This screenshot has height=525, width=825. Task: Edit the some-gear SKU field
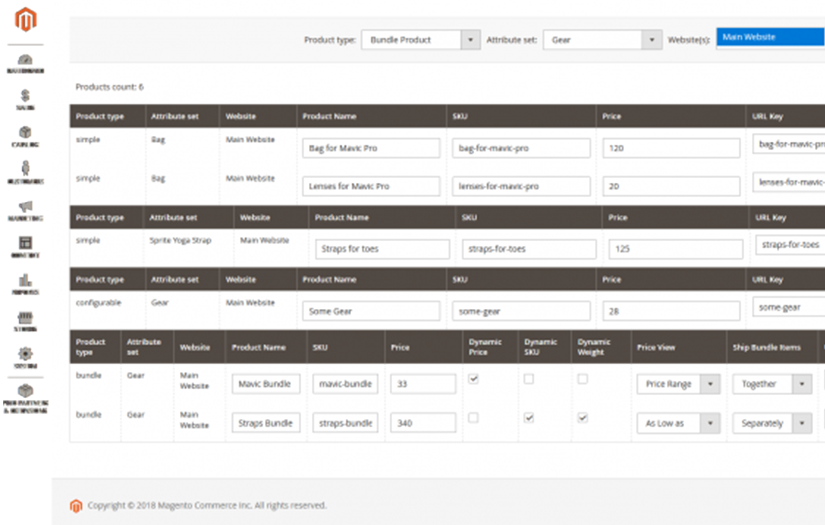click(521, 311)
